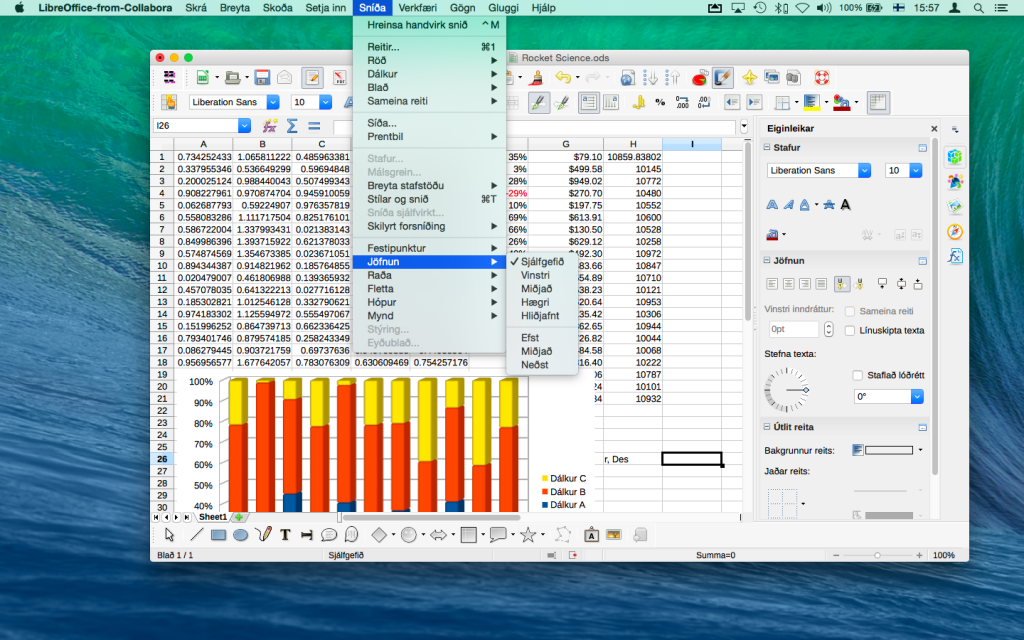
Task: Open the toolbar font size 10 dropdown
Action: coord(325,103)
